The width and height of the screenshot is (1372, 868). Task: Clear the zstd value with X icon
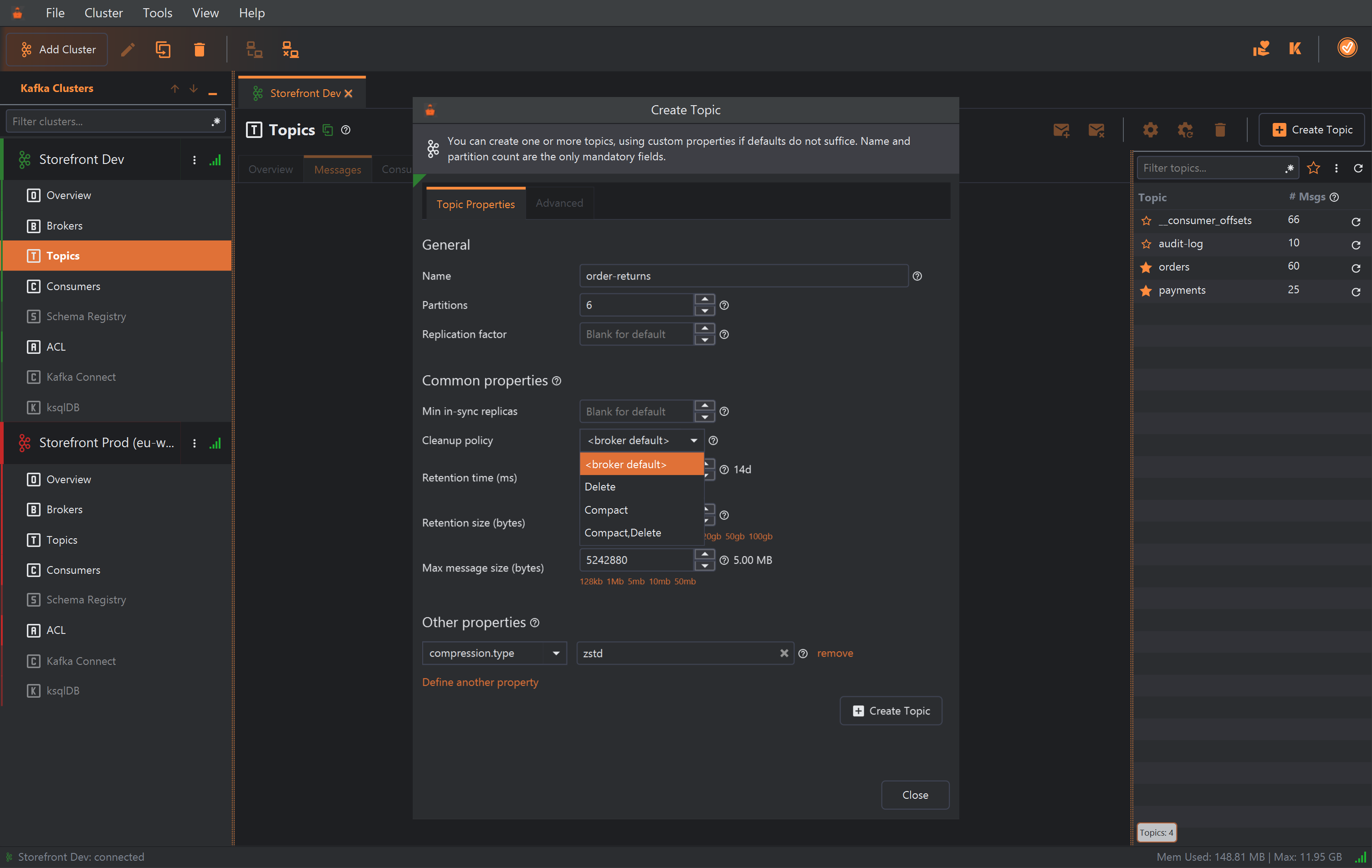[784, 654]
